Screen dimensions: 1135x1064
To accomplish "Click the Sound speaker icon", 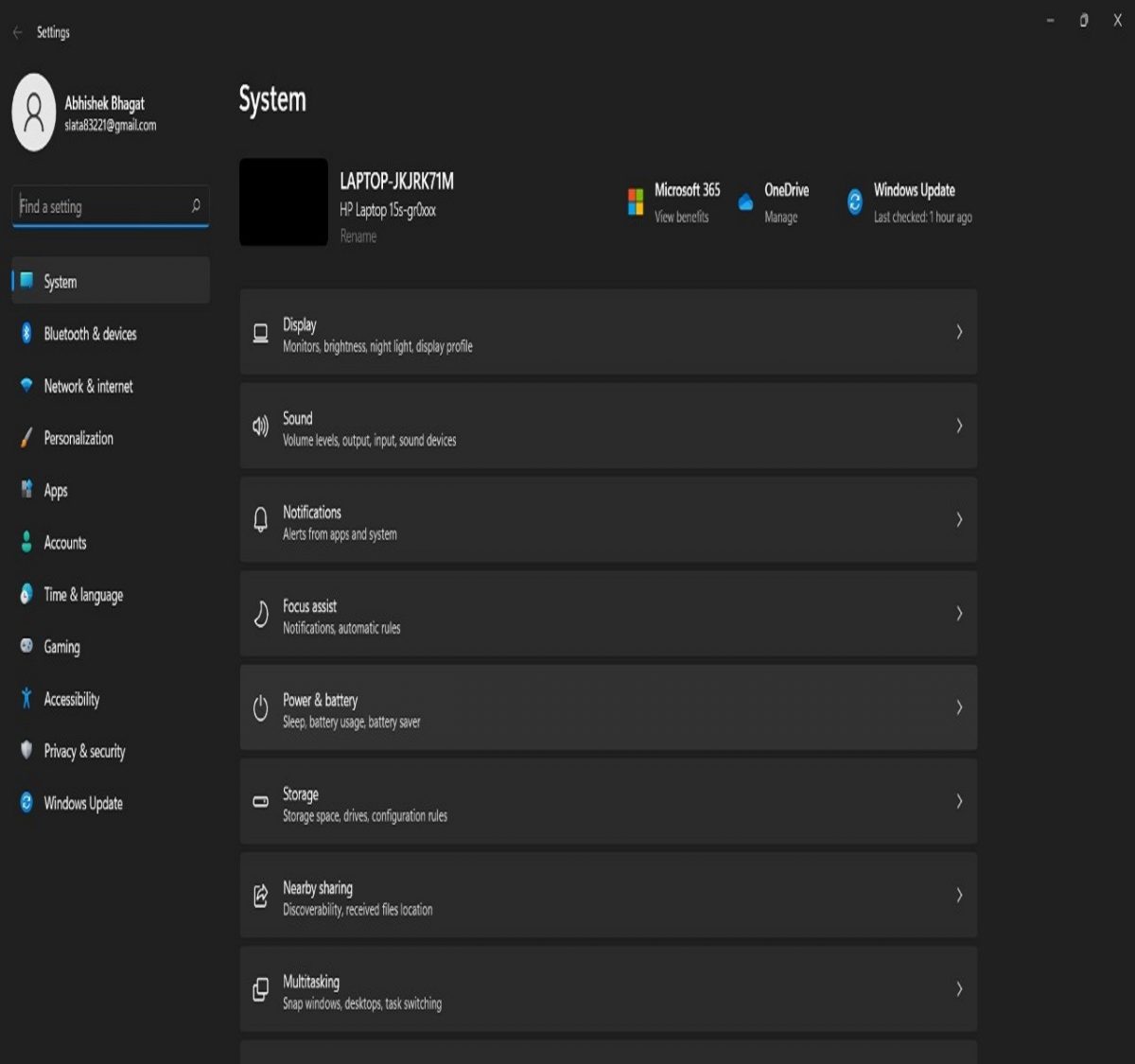I will (x=261, y=426).
